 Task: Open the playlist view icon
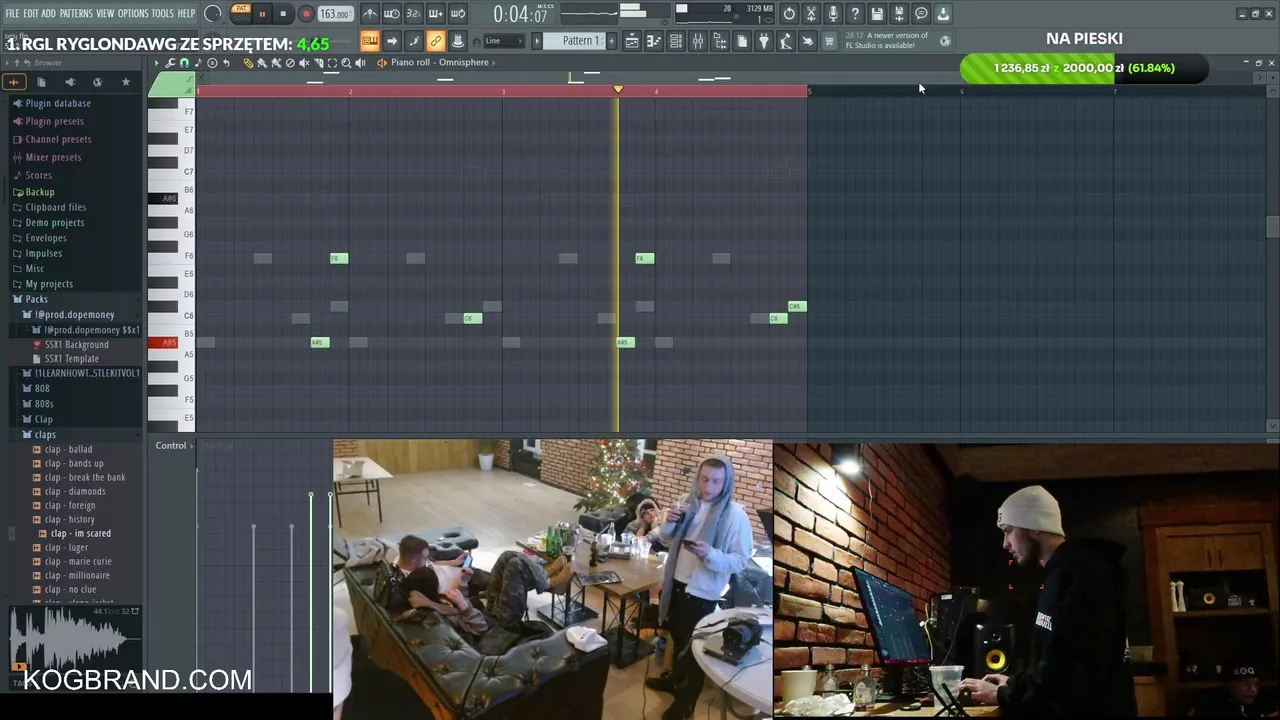point(632,41)
